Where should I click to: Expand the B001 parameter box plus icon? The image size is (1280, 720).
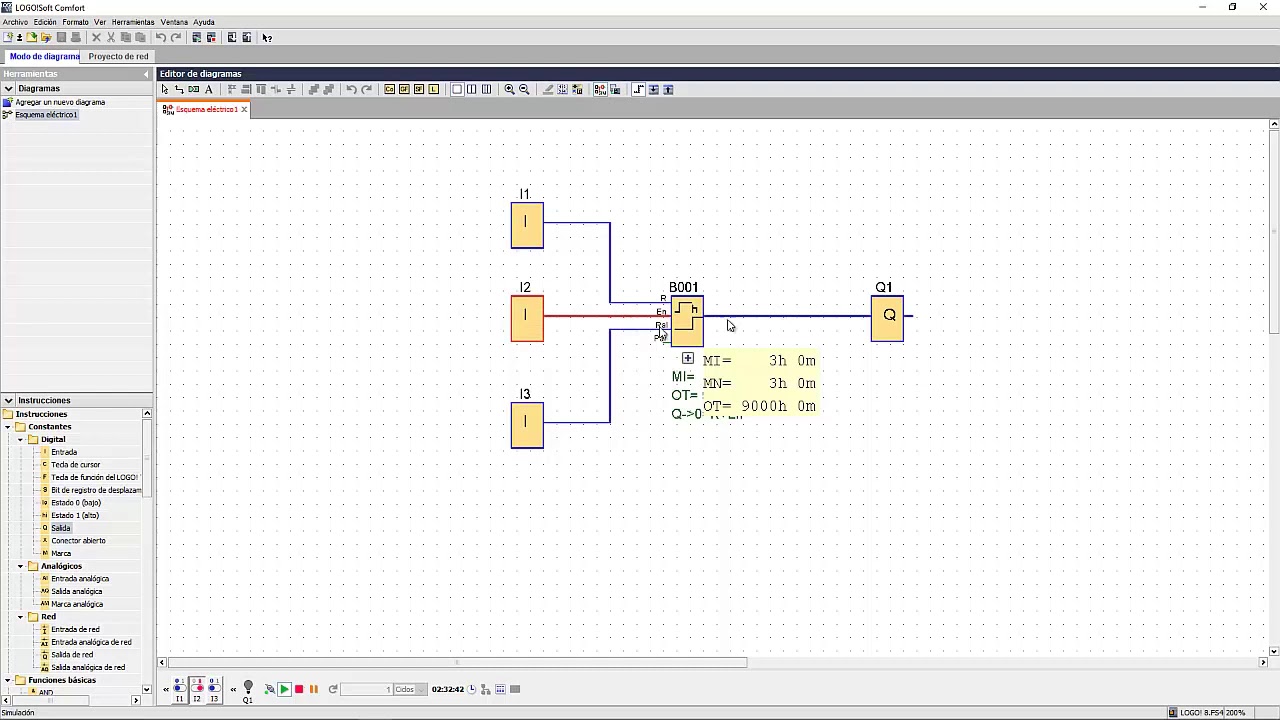click(x=688, y=358)
